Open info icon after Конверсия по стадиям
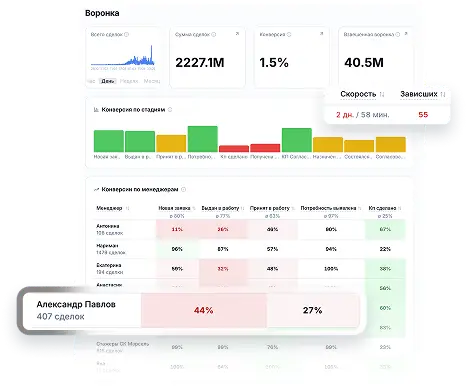468x389 pixels. (170, 109)
